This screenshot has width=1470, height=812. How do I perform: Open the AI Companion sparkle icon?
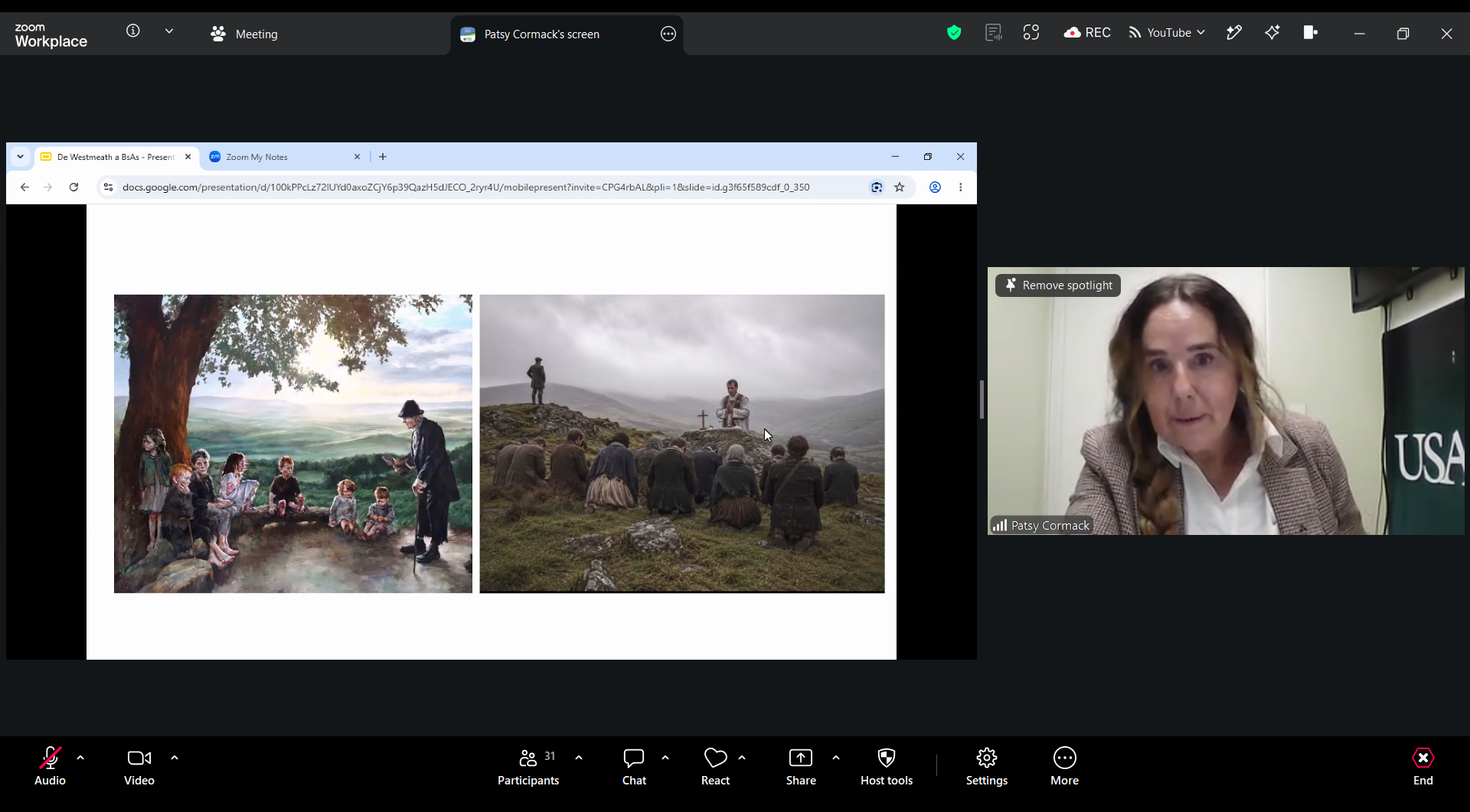1272,32
